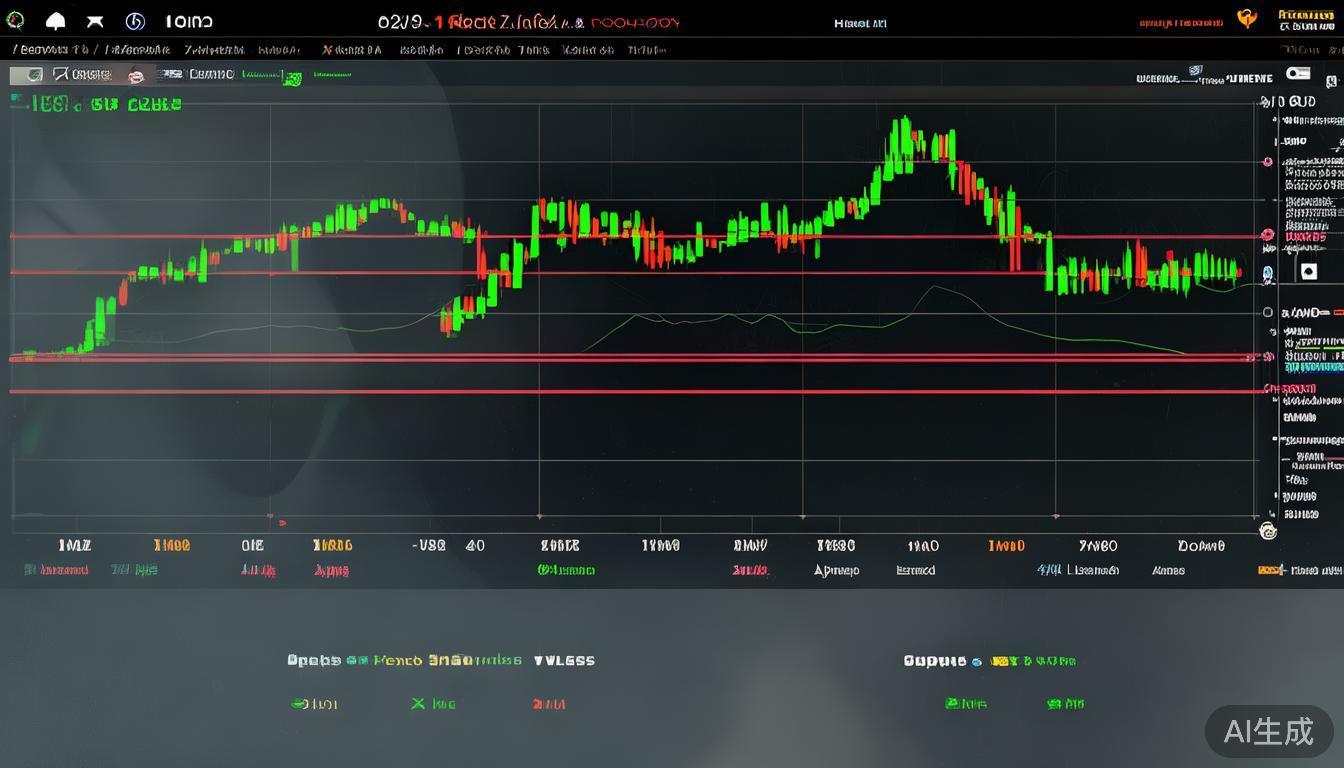Select the menu item with the red X

(x=350, y=49)
